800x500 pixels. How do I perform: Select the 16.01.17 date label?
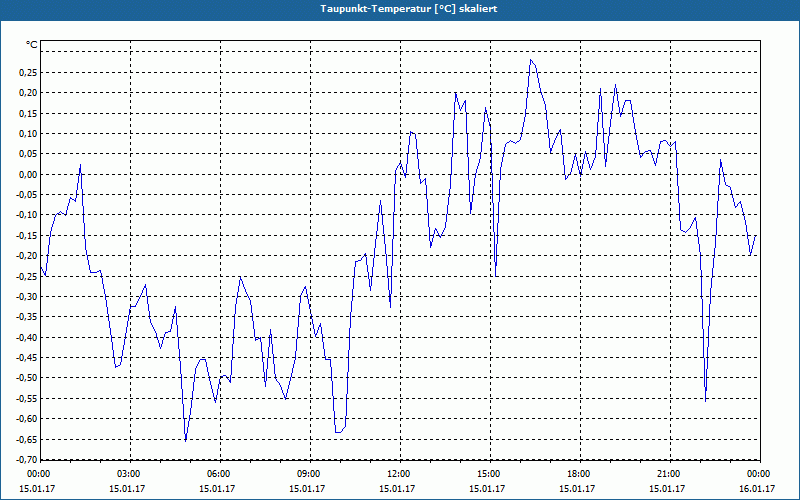(x=757, y=489)
